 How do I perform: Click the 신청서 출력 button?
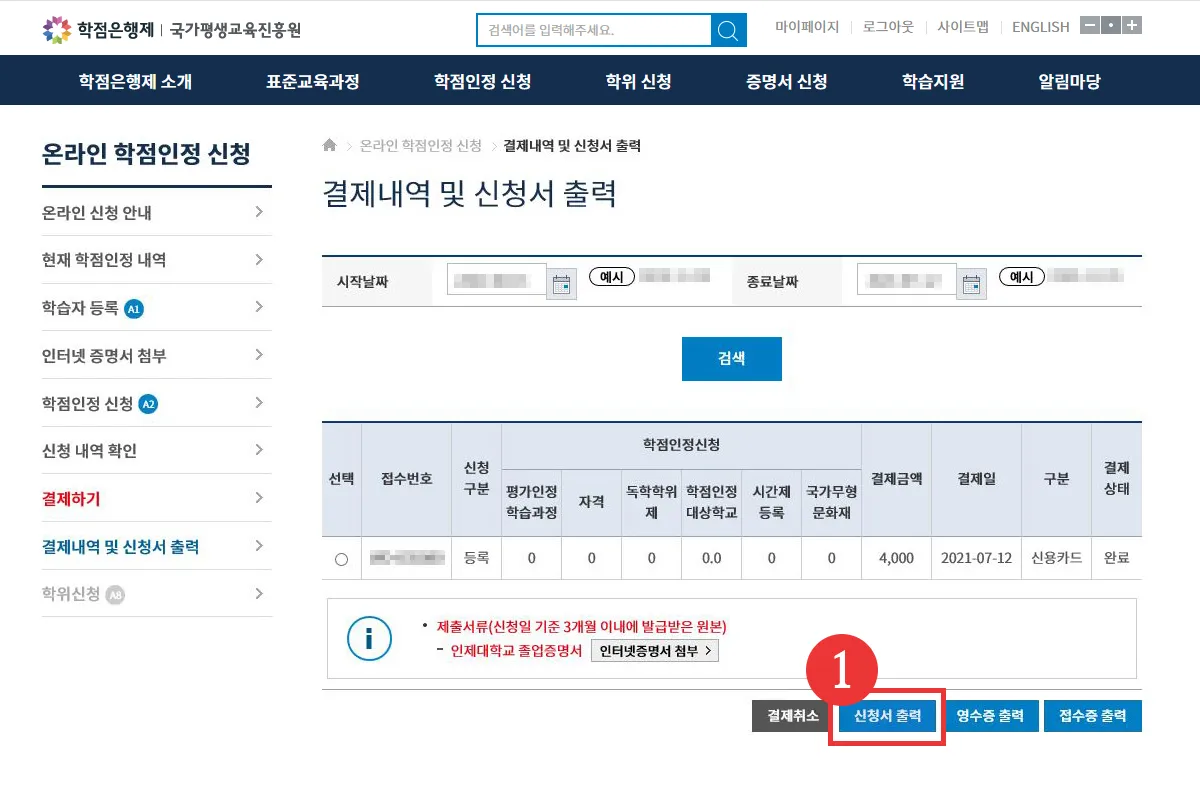point(886,715)
